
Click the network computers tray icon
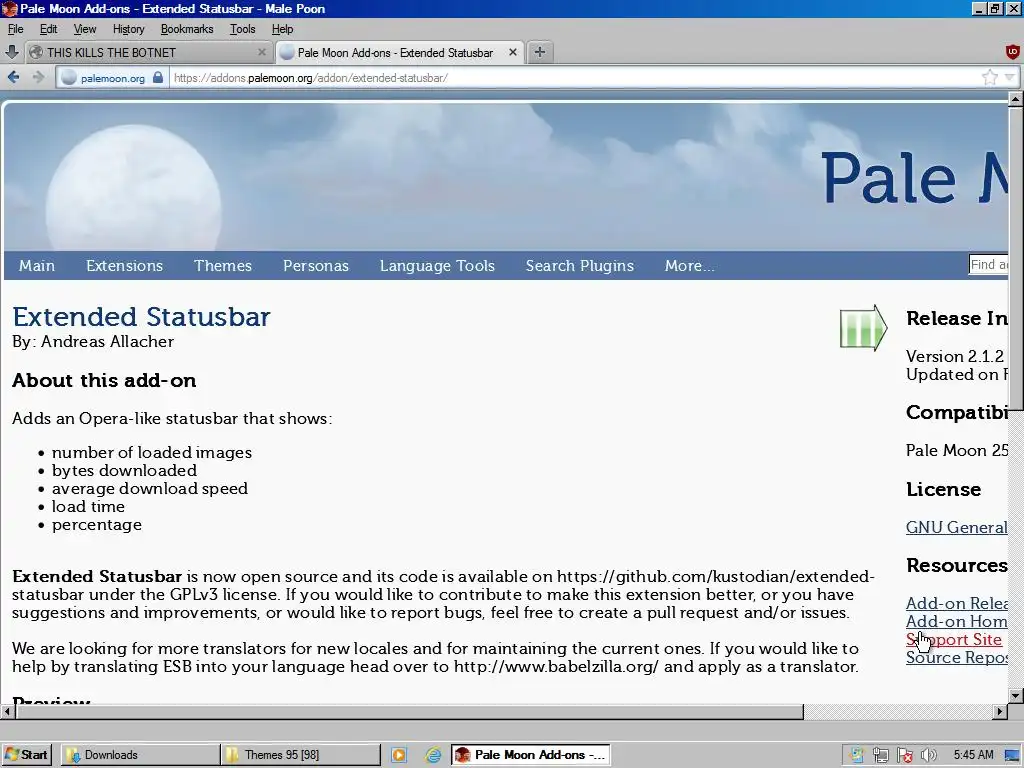(x=880, y=756)
